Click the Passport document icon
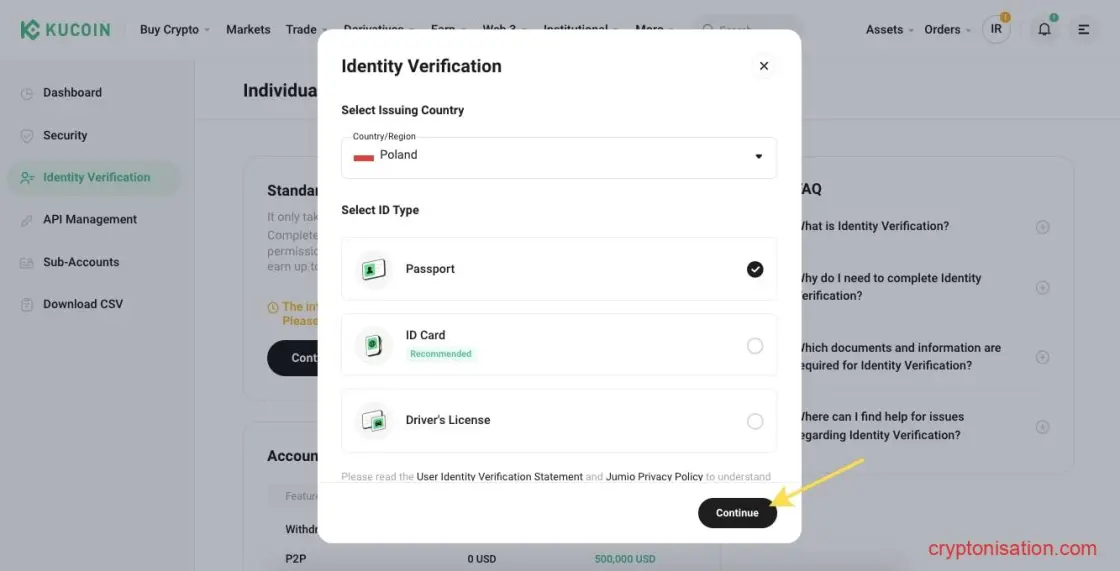 (x=374, y=269)
